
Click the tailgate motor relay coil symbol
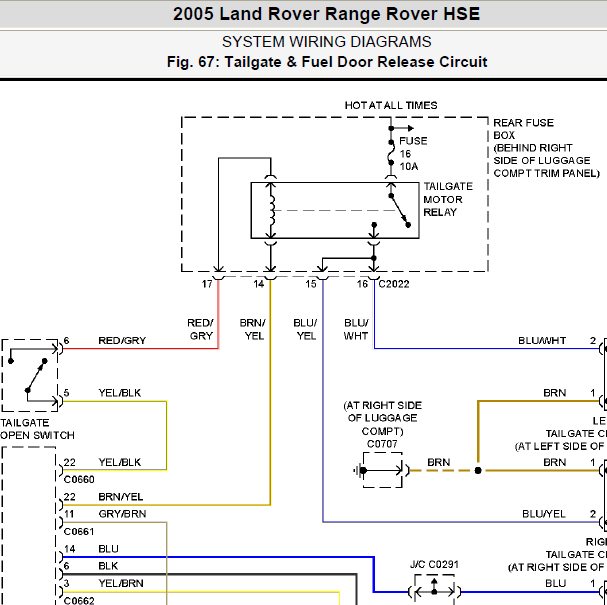(x=271, y=211)
